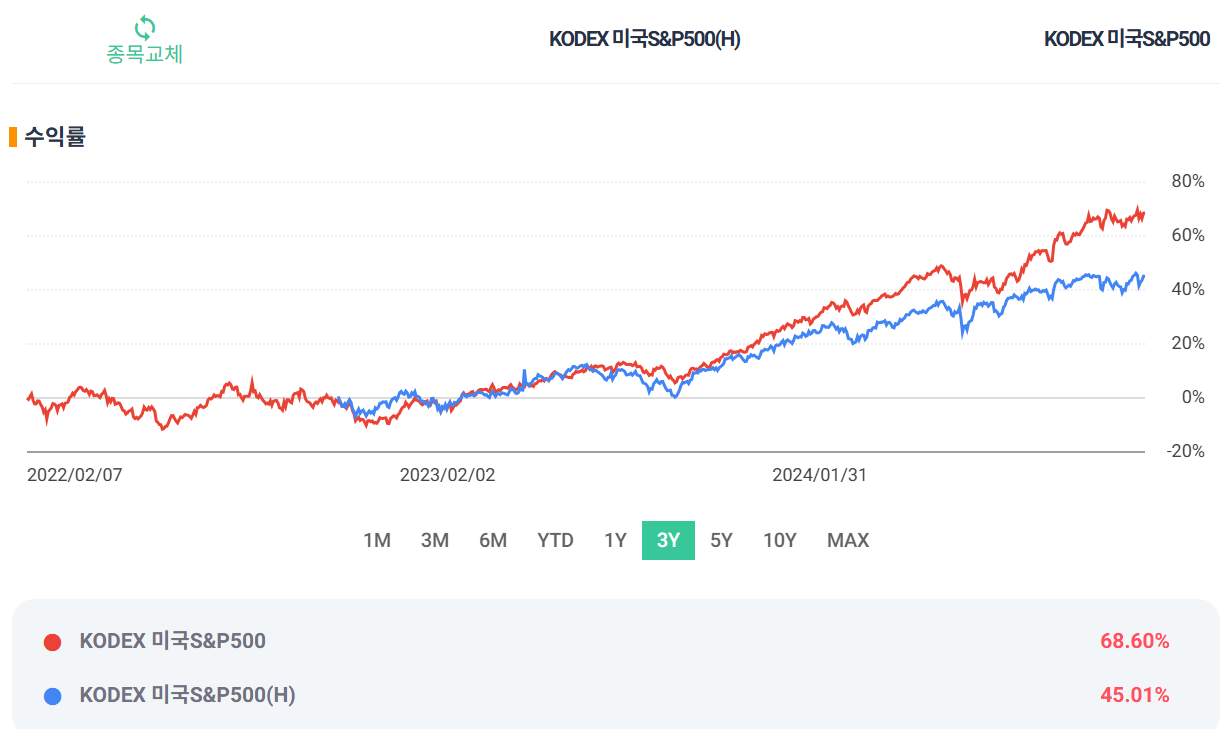Switch to the 1M period tab
Screen dimensions: 1227x729
pyautogui.click(x=377, y=540)
